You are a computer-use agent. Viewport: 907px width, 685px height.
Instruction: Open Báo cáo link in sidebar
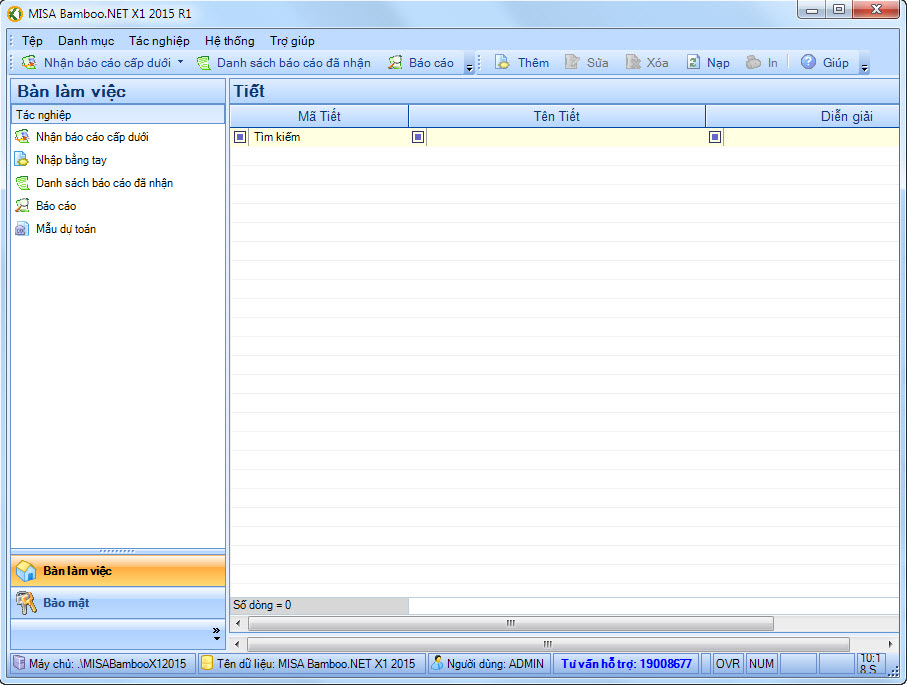[x=56, y=206]
